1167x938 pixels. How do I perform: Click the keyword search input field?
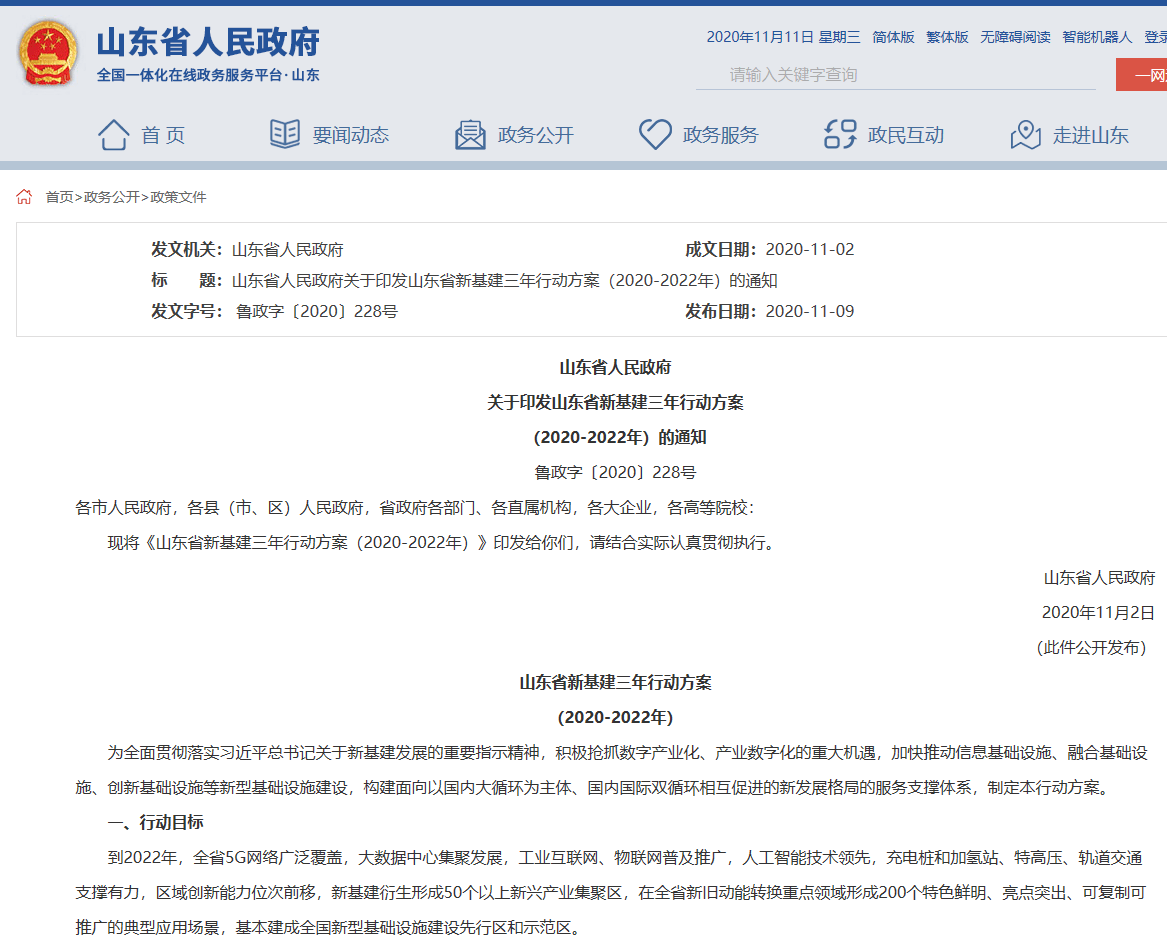click(x=900, y=75)
